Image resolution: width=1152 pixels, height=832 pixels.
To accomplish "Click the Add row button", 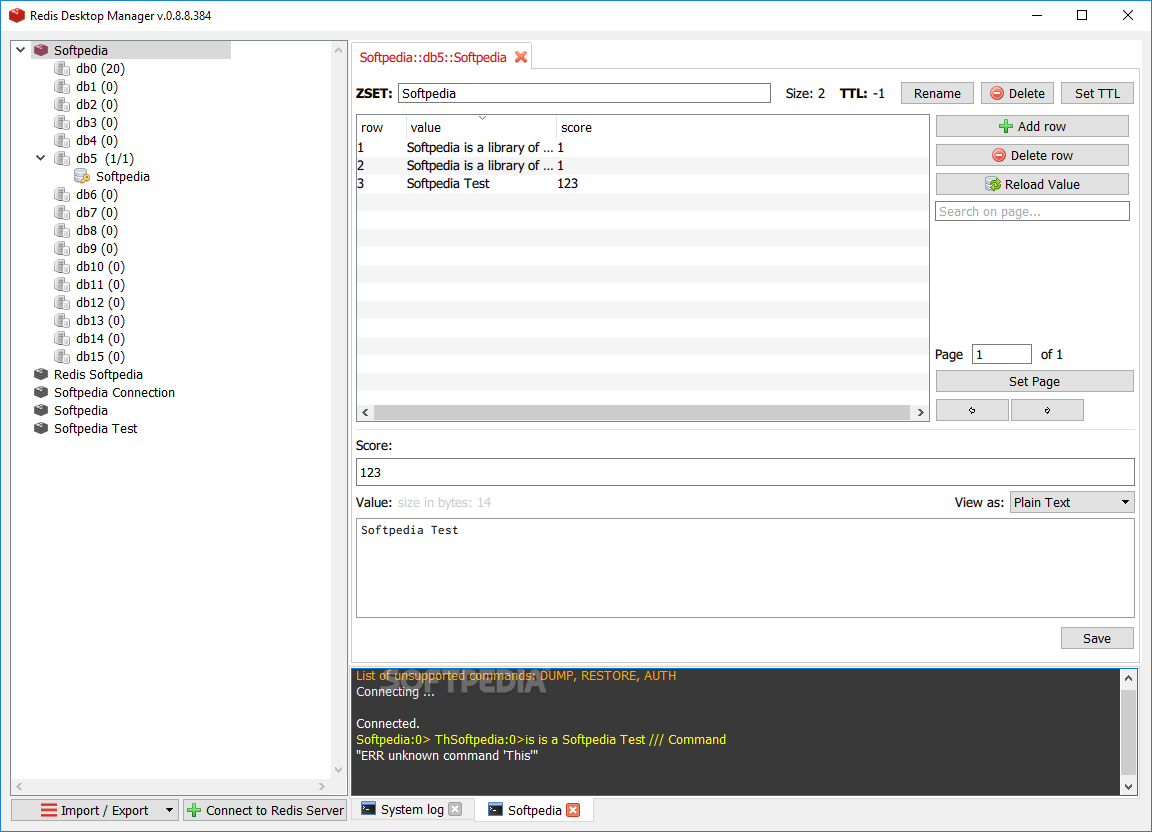I will [x=1032, y=126].
